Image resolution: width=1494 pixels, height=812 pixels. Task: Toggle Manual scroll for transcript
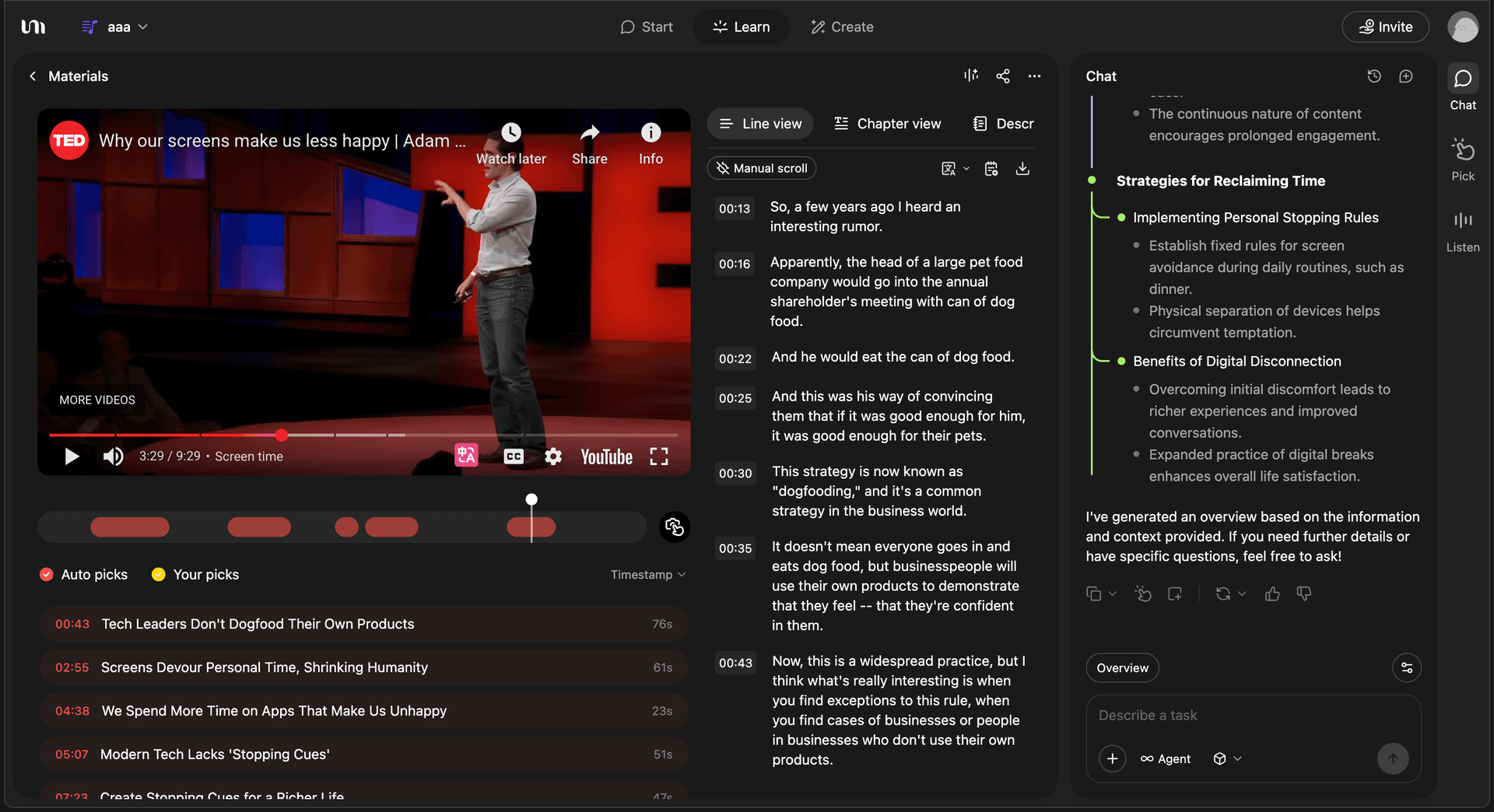(762, 169)
